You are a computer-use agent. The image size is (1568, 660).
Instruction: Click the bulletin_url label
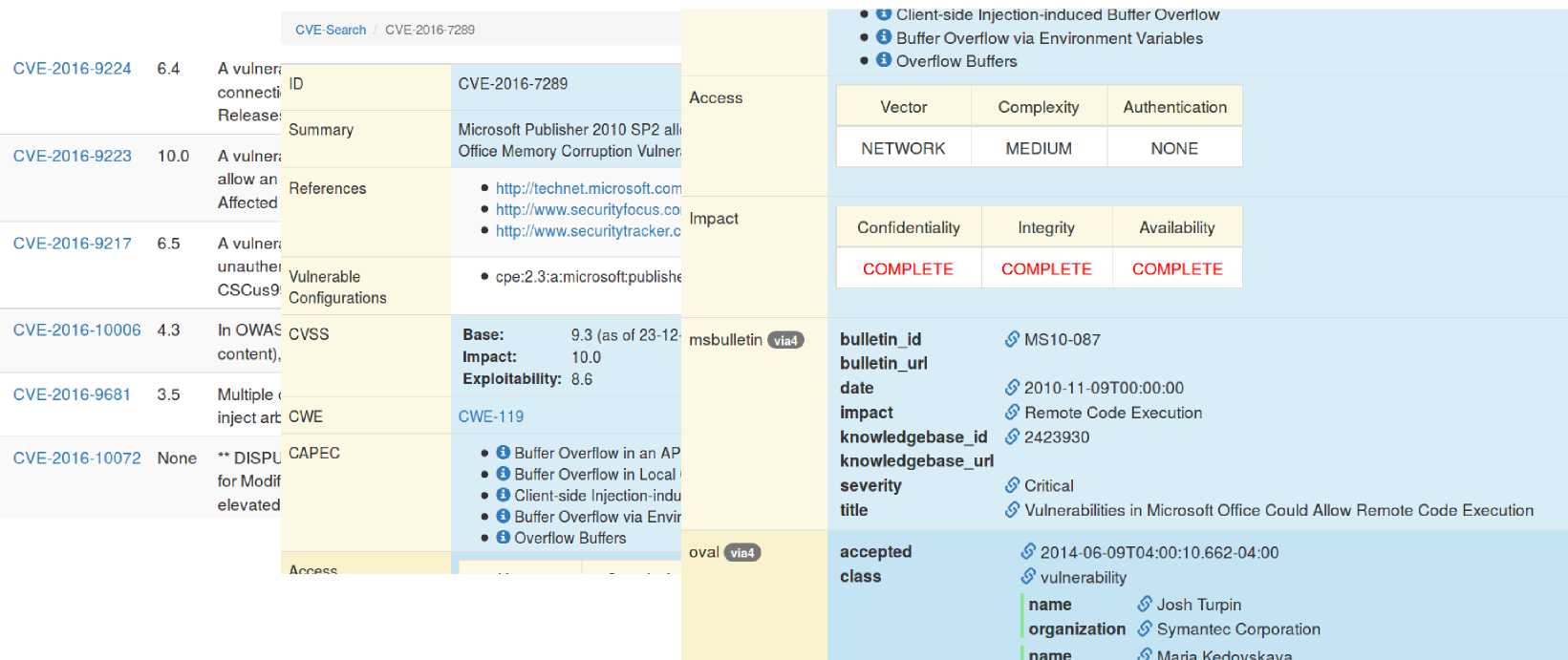click(x=884, y=363)
